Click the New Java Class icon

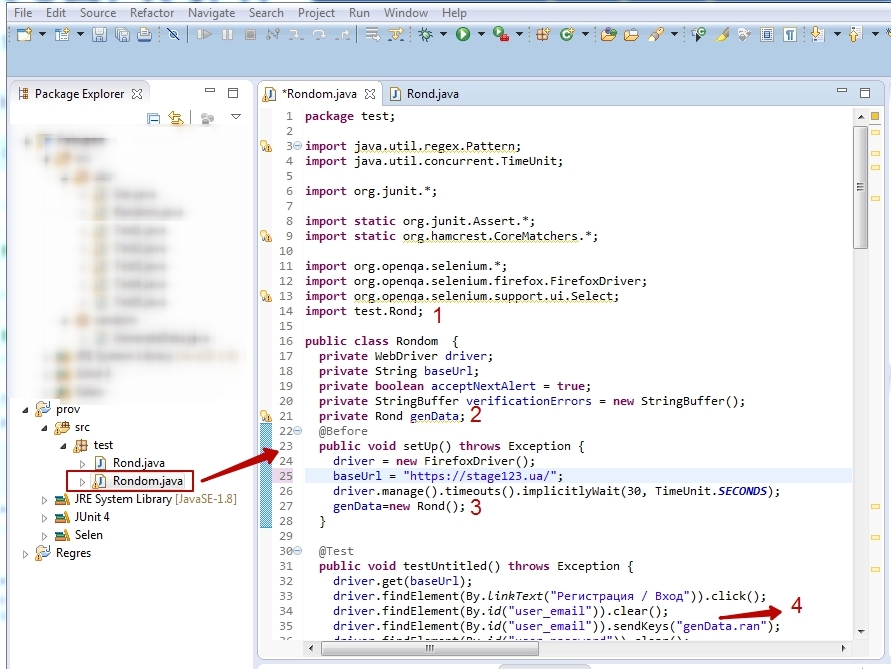click(567, 35)
